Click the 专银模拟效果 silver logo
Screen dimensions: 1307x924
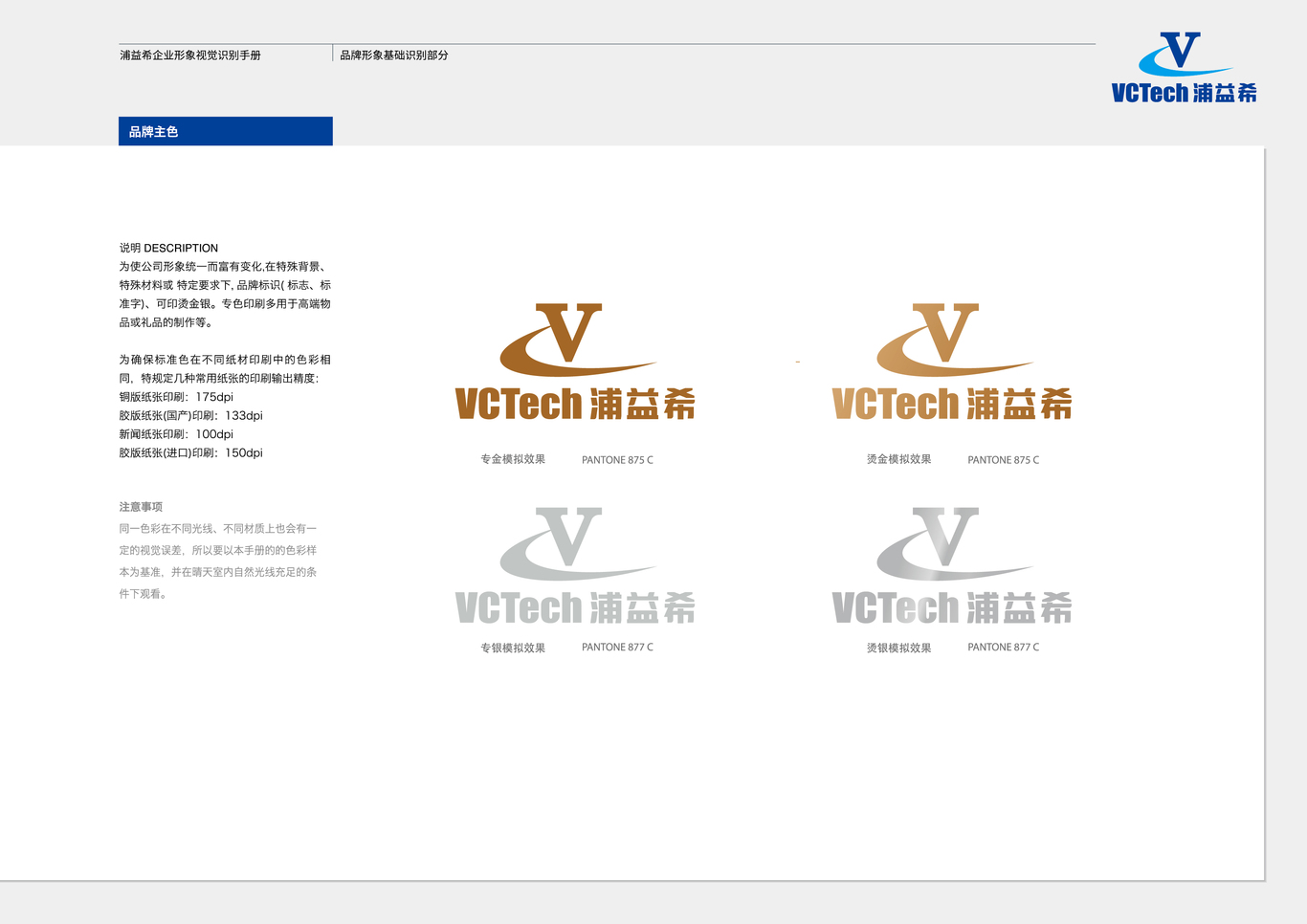pyautogui.click(x=575, y=565)
